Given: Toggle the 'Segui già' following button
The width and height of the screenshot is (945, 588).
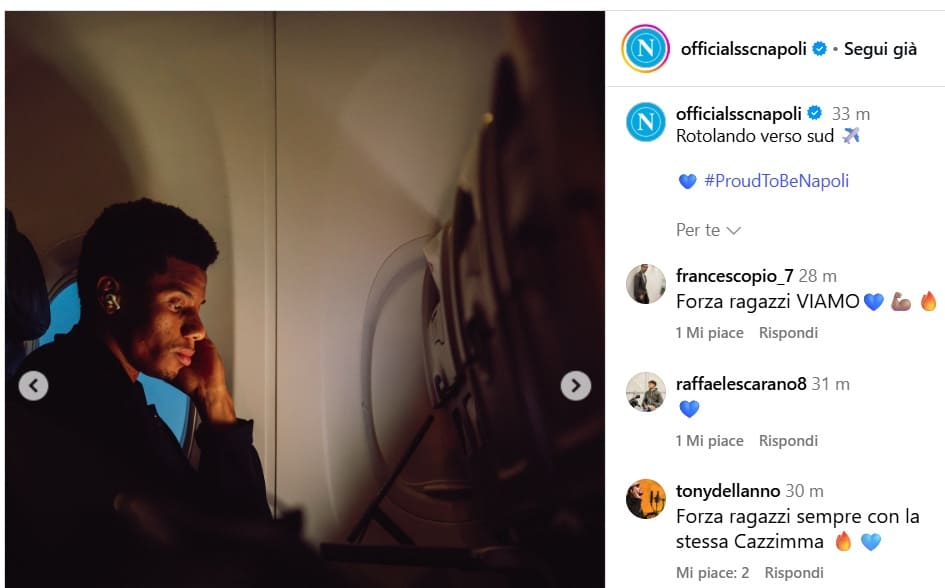Looking at the screenshot, I should coord(880,48).
